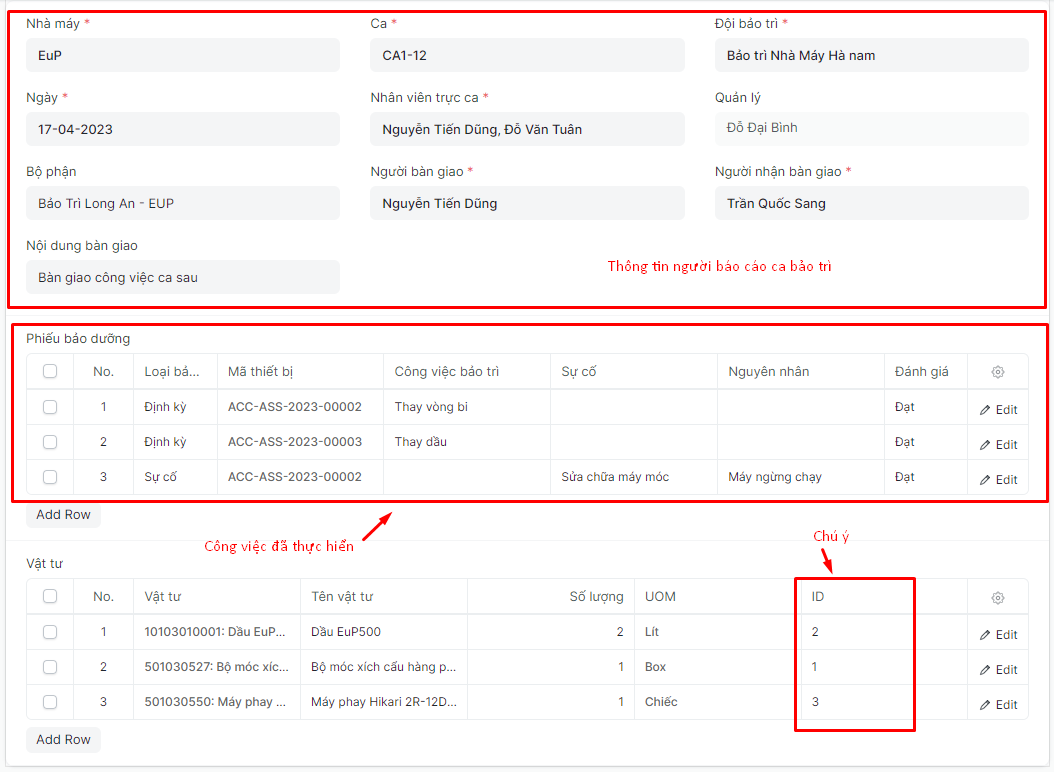Image resolution: width=1054 pixels, height=772 pixels.
Task: Tick checkbox for Thay dầu row
Action: (50, 442)
